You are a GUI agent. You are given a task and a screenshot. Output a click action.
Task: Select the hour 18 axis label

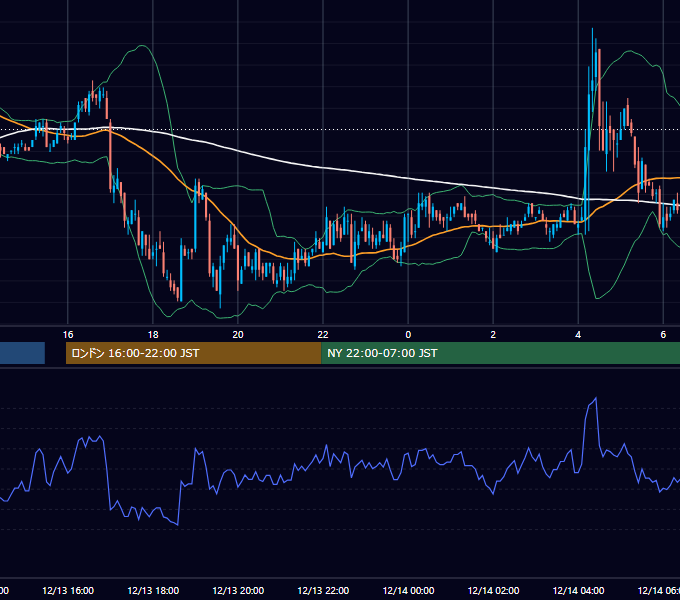click(153, 335)
